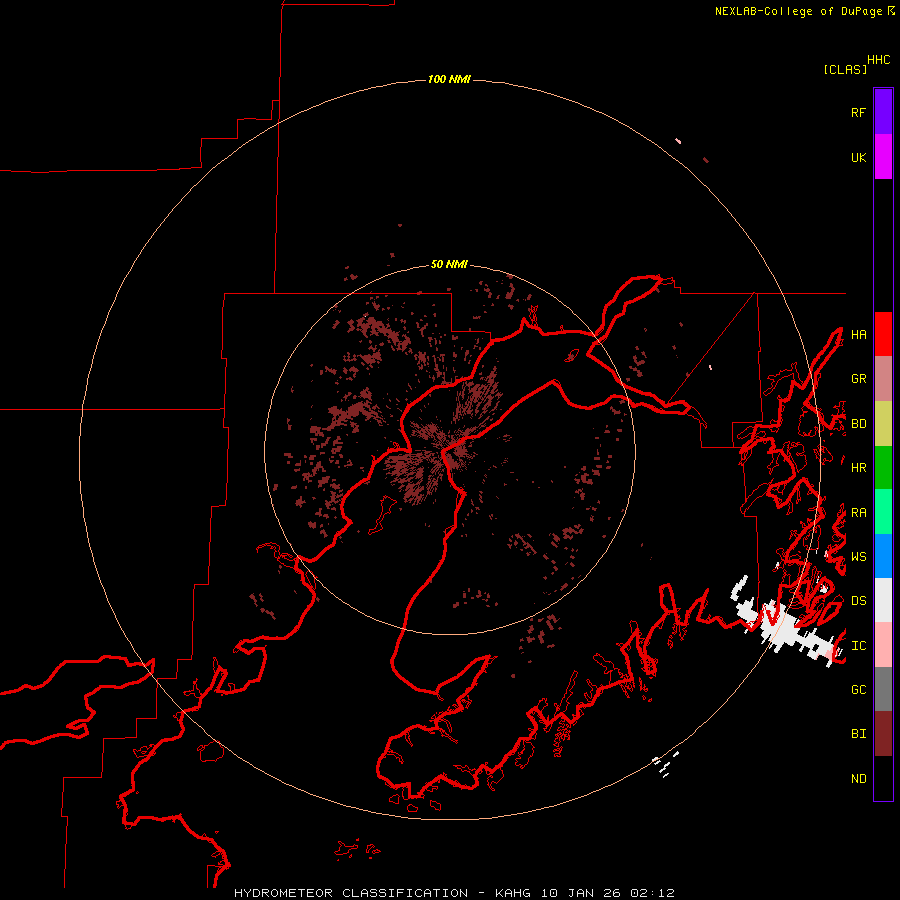Screen dimensions: 900x900
Task: Click the HR green legend swatch
Action: click(x=883, y=468)
